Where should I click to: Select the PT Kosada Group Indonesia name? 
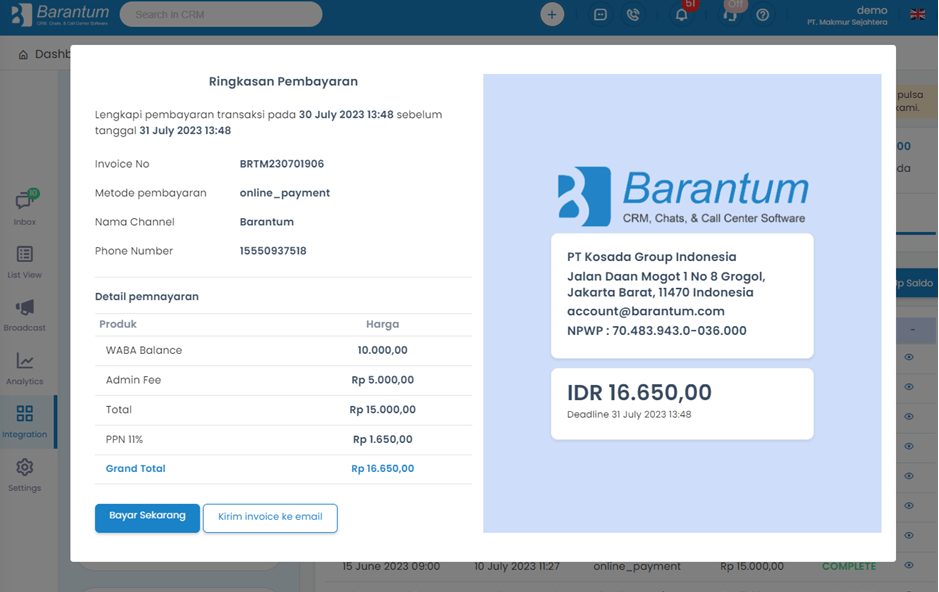coord(652,257)
